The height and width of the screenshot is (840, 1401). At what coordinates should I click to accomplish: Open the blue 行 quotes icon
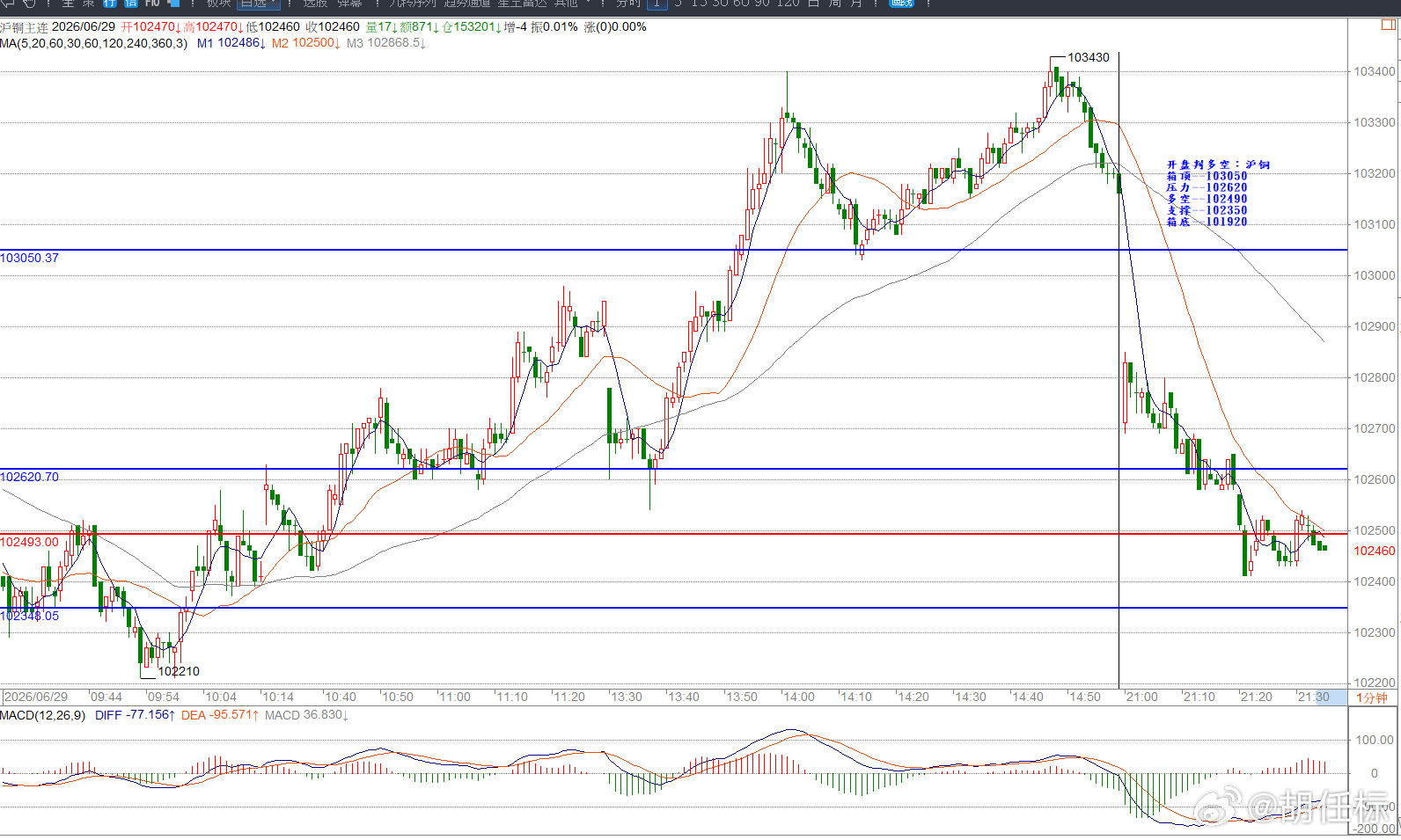(x=110, y=4)
